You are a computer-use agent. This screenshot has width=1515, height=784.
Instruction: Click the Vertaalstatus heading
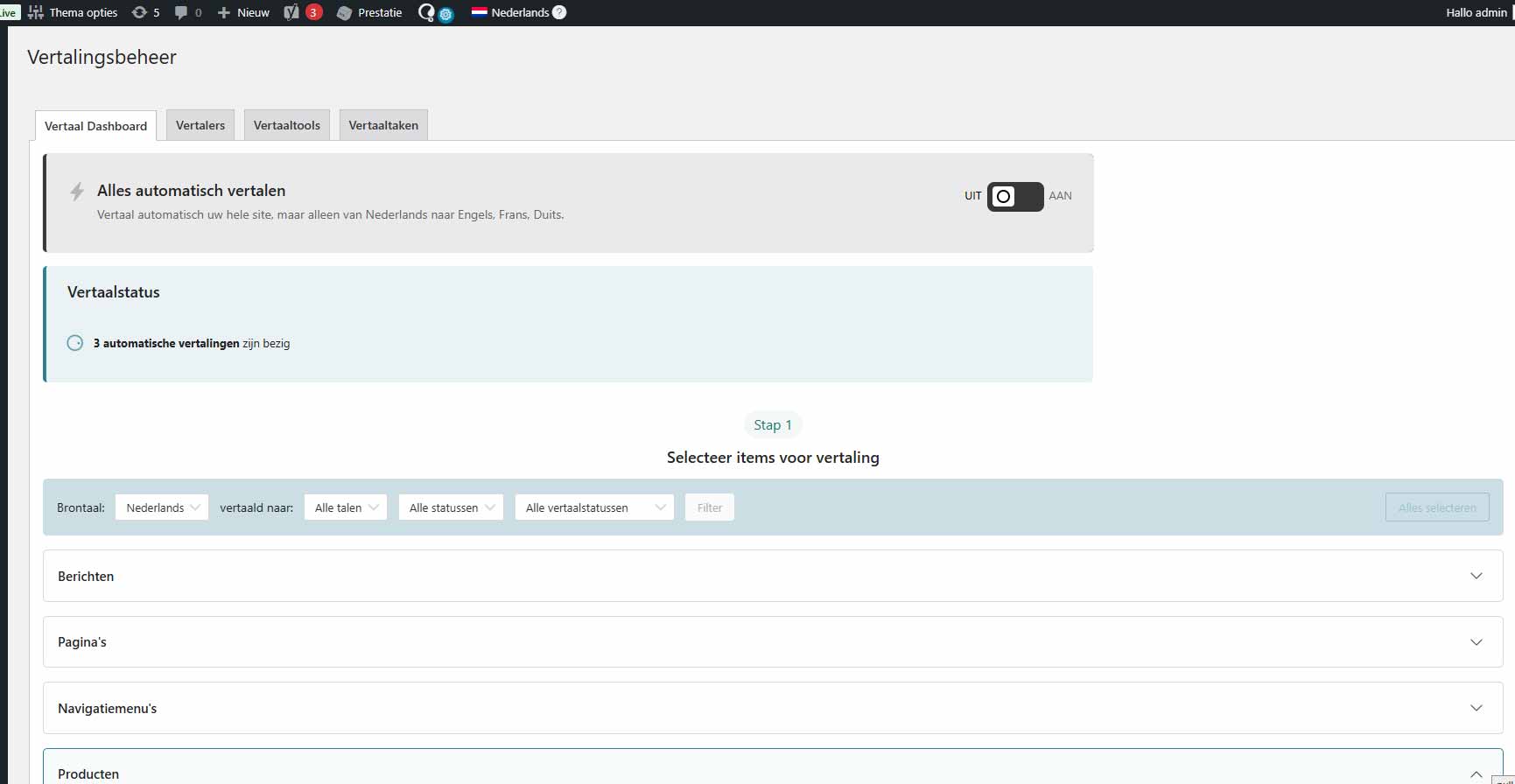(114, 292)
